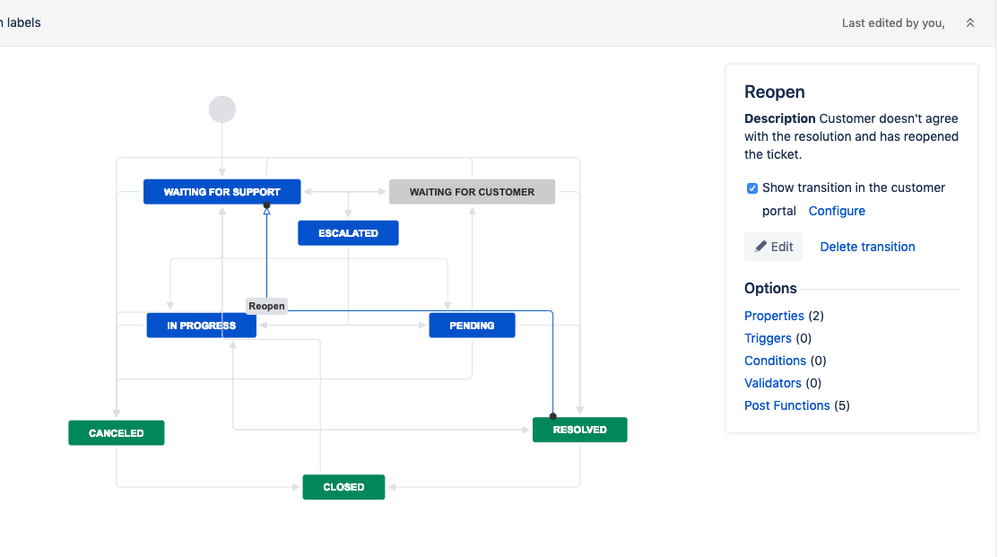Select the Waiting for Support status node
The height and width of the screenshot is (557, 999).
pos(221,192)
